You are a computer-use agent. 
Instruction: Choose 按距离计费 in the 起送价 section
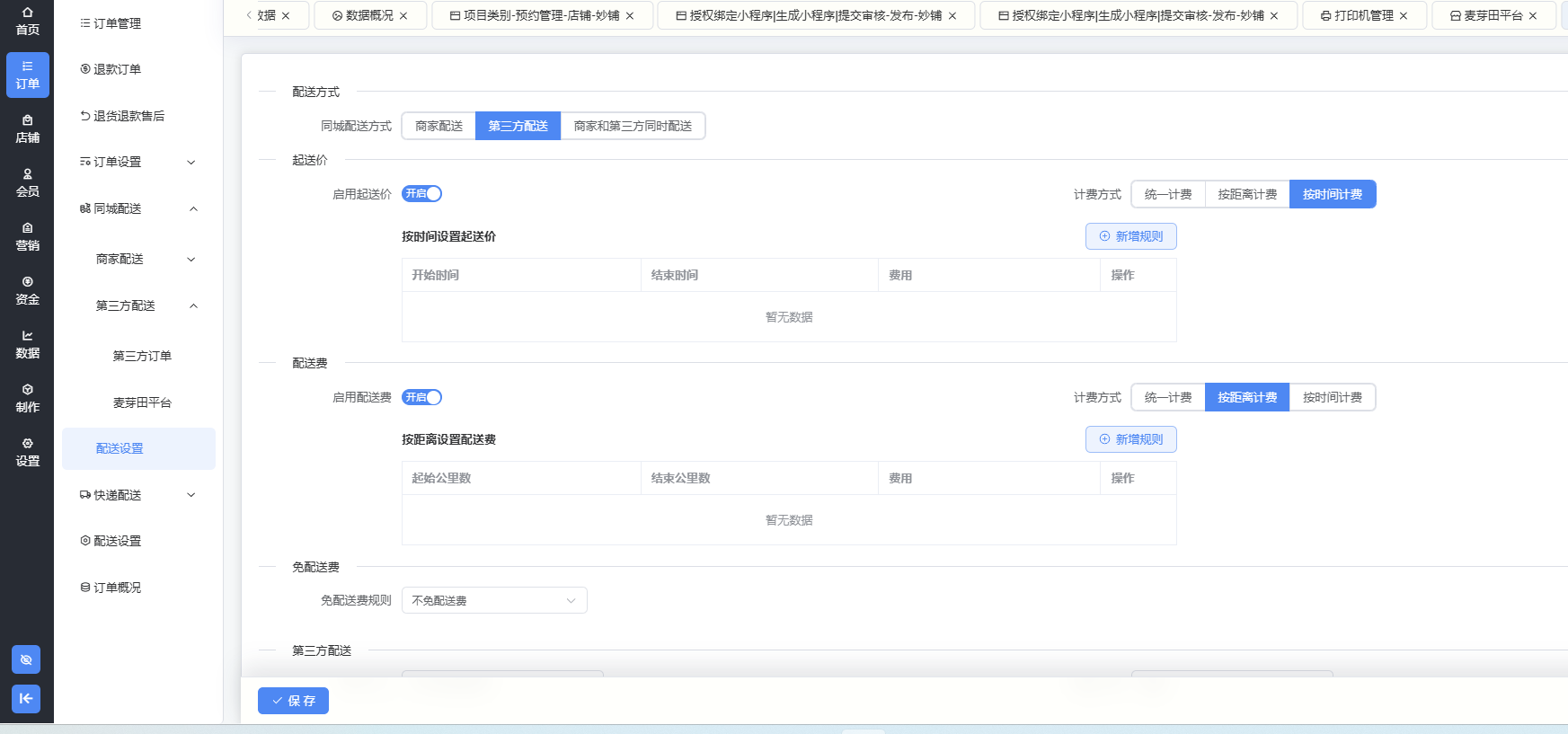[x=1247, y=194]
